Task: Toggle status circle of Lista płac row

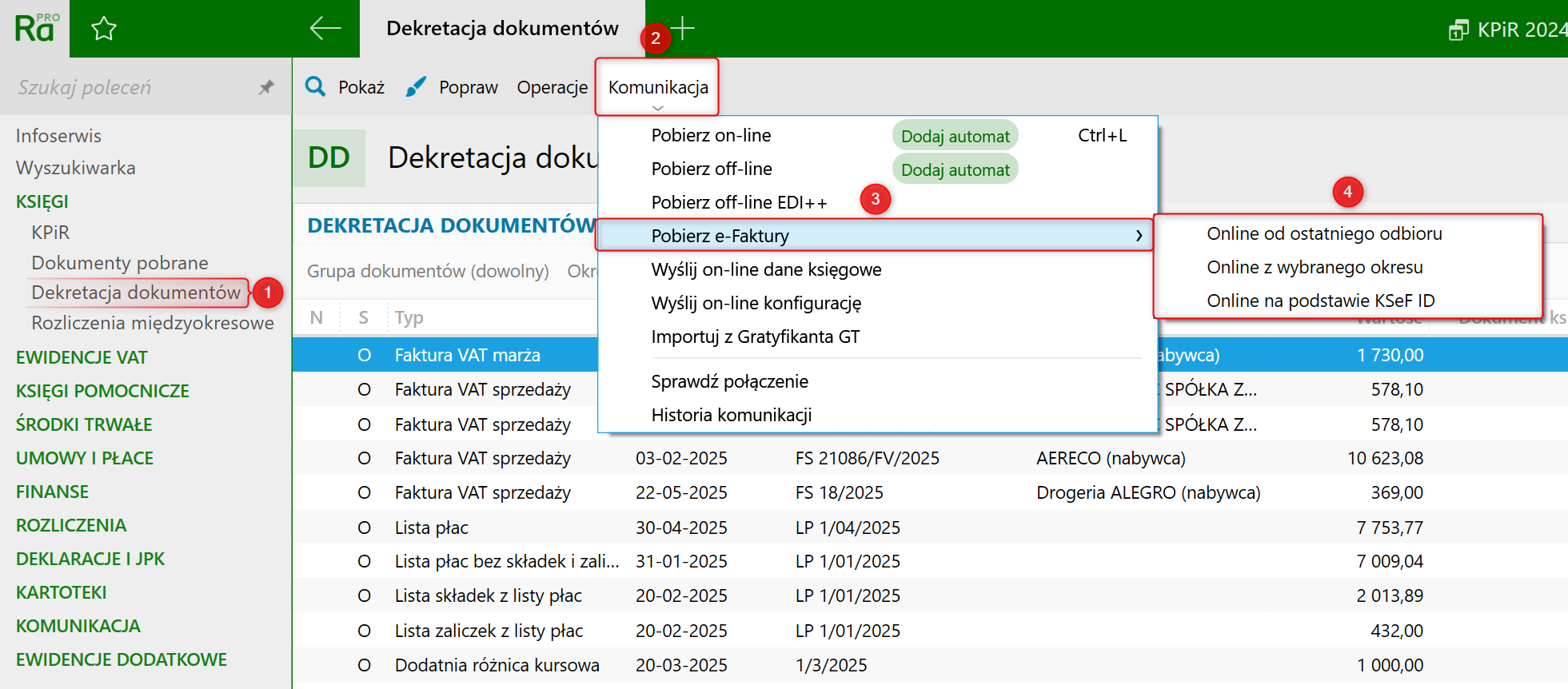Action: click(x=364, y=528)
